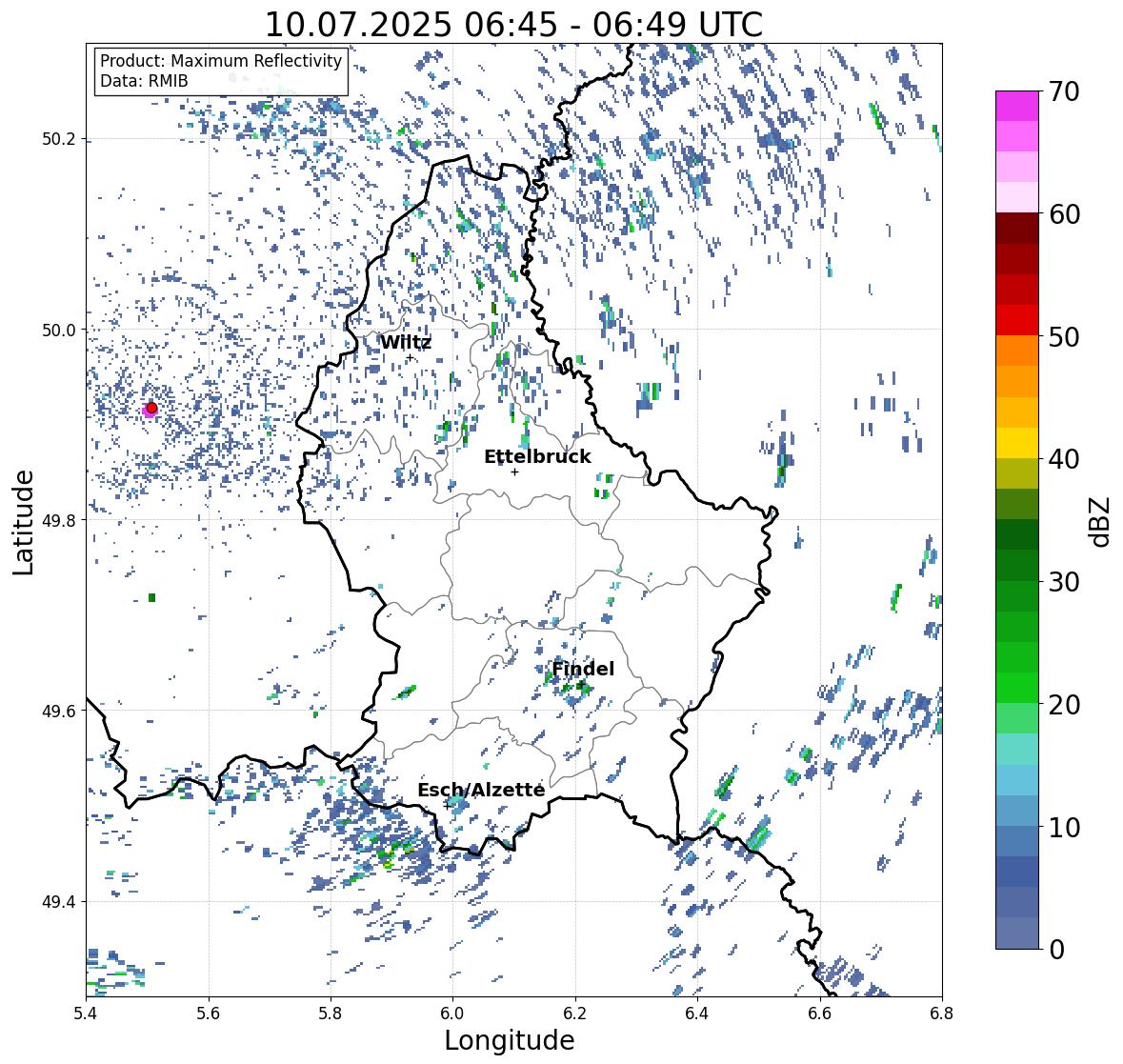1123x1064 pixels.
Task: Click the "Data: RMIB" legend line
Action: [144, 81]
